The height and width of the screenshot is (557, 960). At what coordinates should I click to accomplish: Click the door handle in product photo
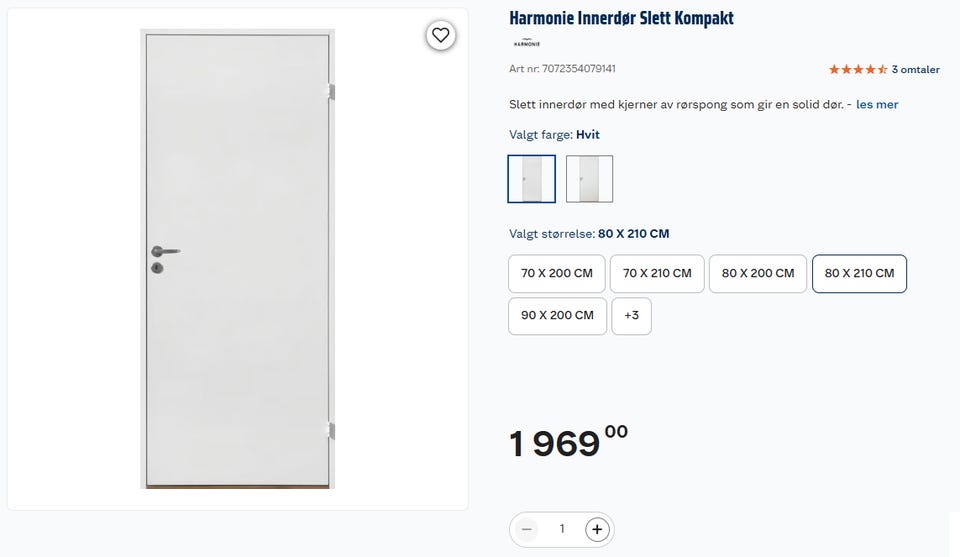(x=165, y=252)
